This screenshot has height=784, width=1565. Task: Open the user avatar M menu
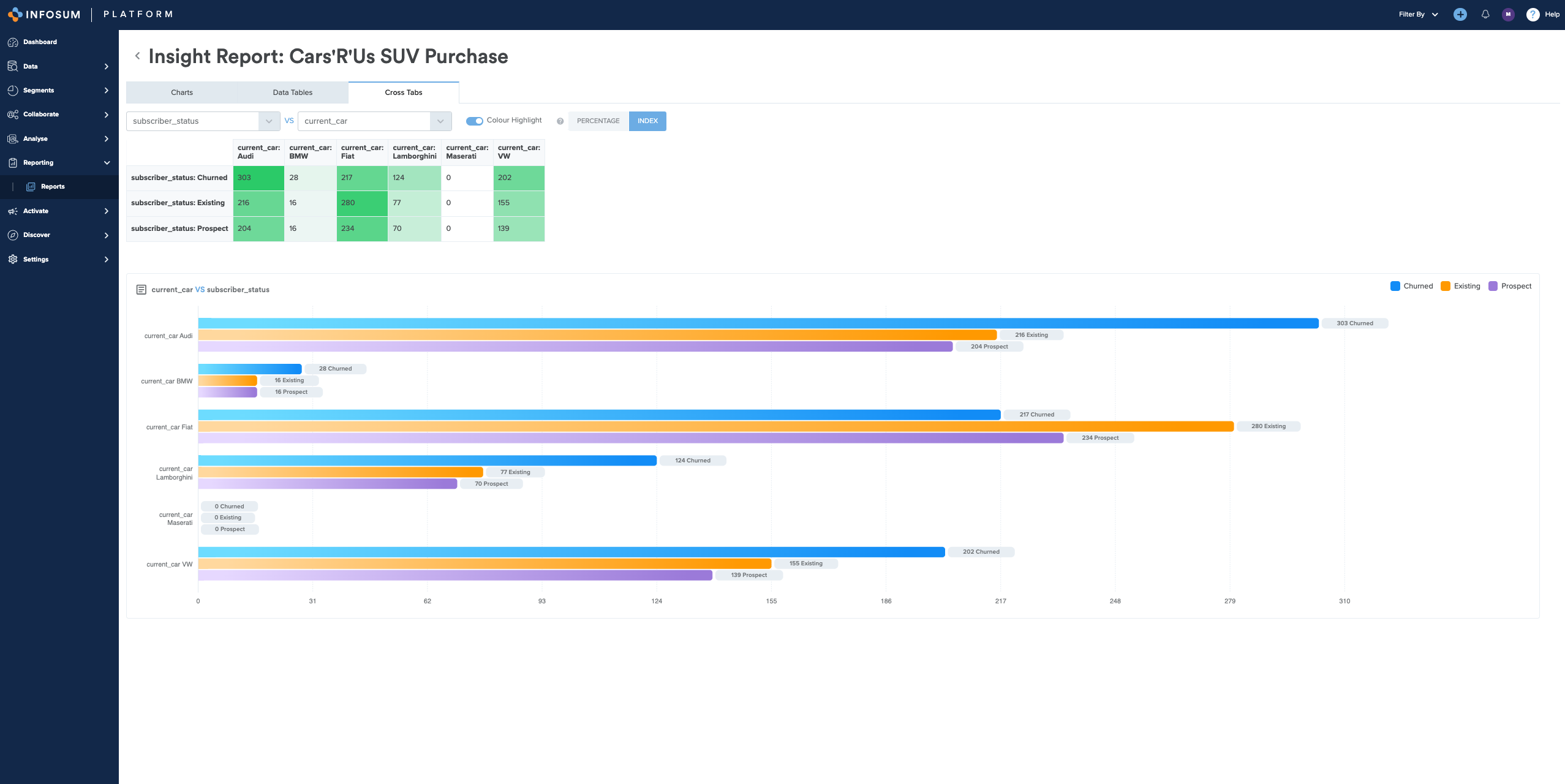point(1508,14)
